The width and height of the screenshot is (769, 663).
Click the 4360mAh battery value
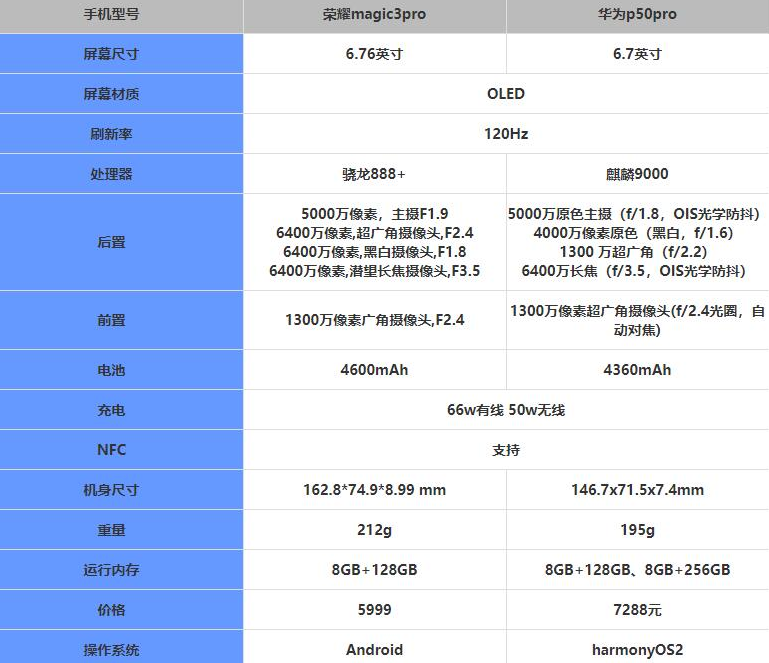[637, 370]
